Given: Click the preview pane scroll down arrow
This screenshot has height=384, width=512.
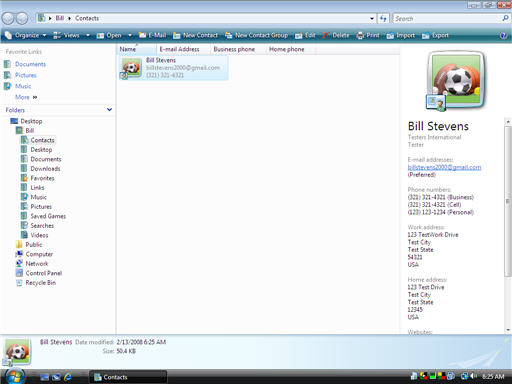Looking at the screenshot, I should 508,330.
